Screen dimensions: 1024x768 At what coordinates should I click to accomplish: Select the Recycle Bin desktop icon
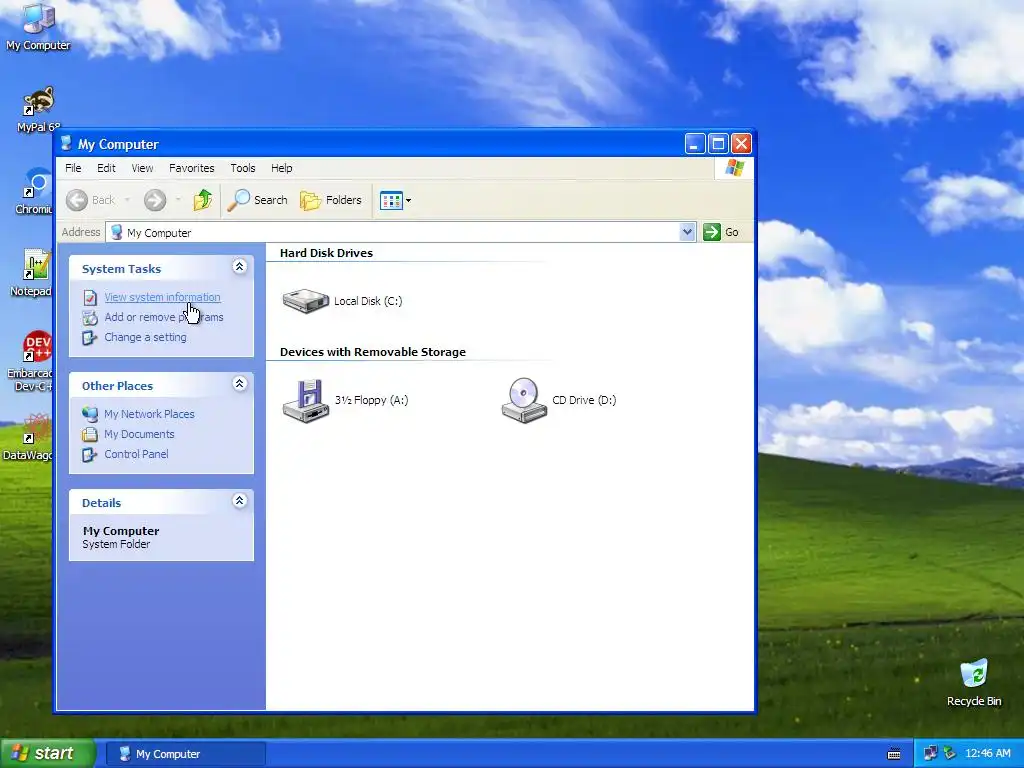974,682
